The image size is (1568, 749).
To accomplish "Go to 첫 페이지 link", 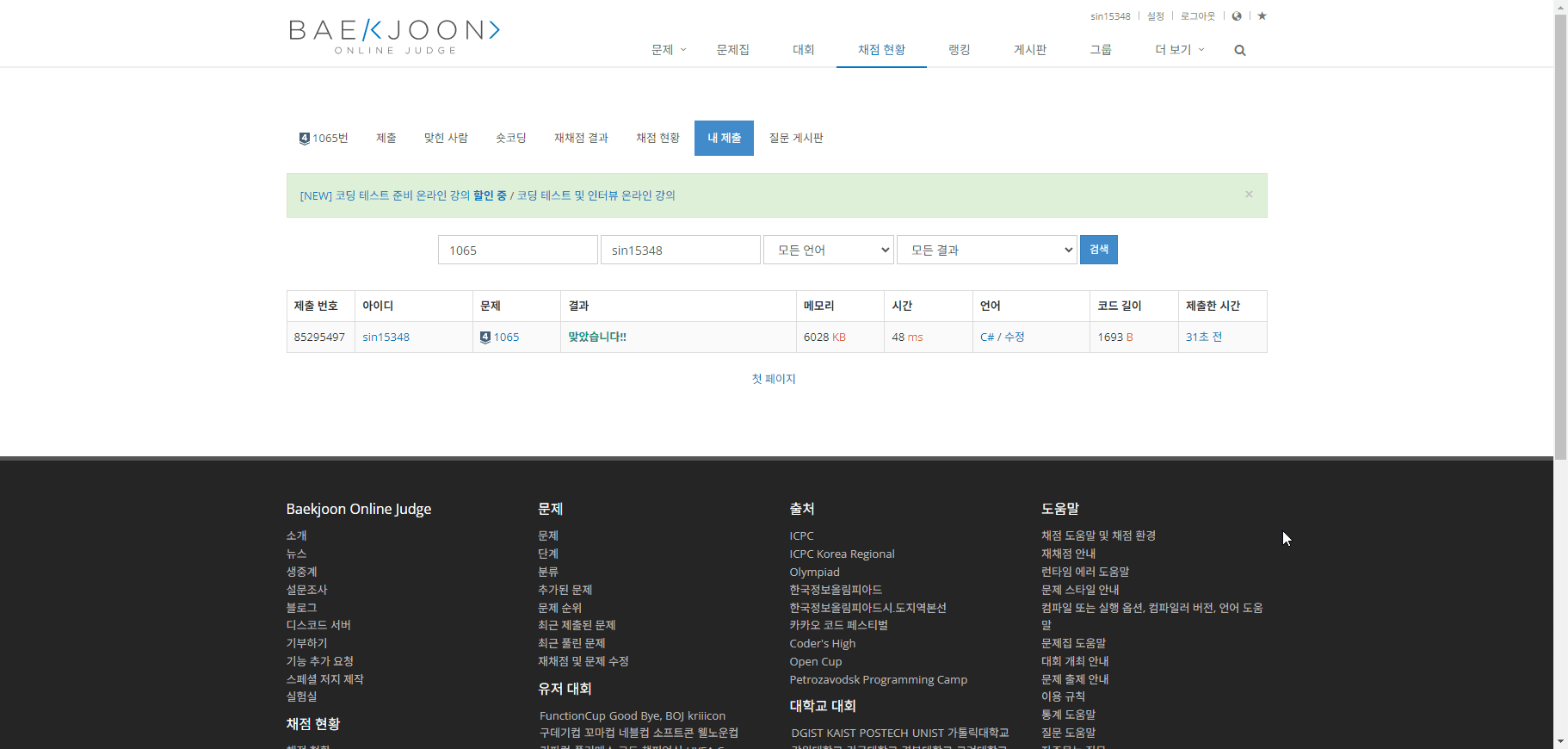I will (774, 379).
